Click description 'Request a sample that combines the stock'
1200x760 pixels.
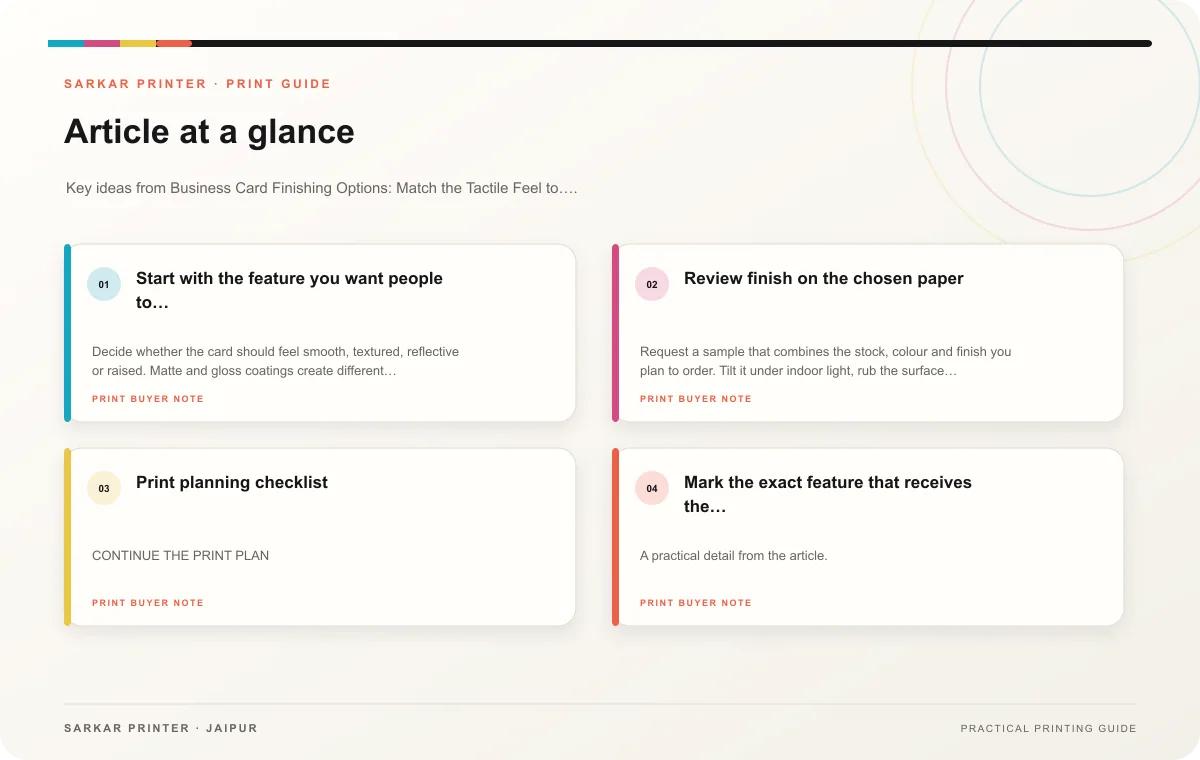coord(826,361)
